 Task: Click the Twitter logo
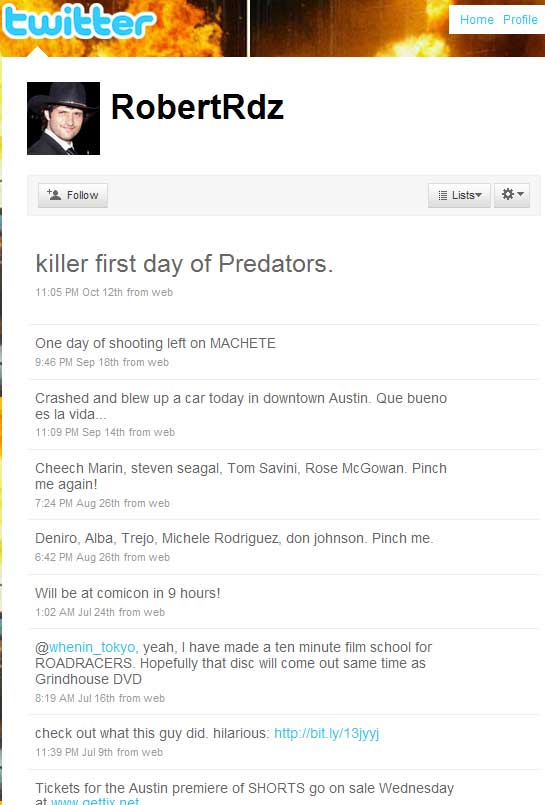(79, 22)
